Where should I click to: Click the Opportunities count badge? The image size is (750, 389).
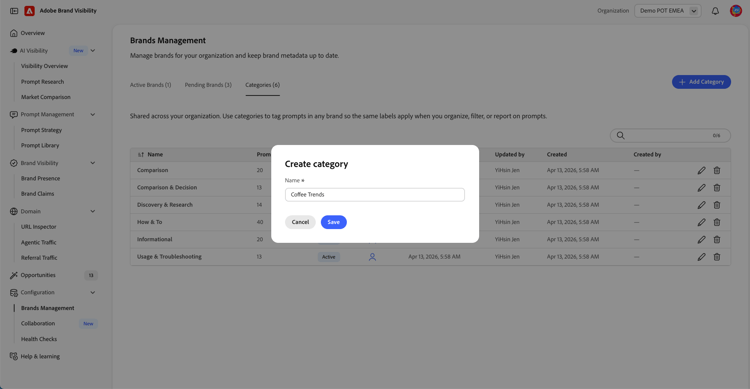[x=91, y=275]
